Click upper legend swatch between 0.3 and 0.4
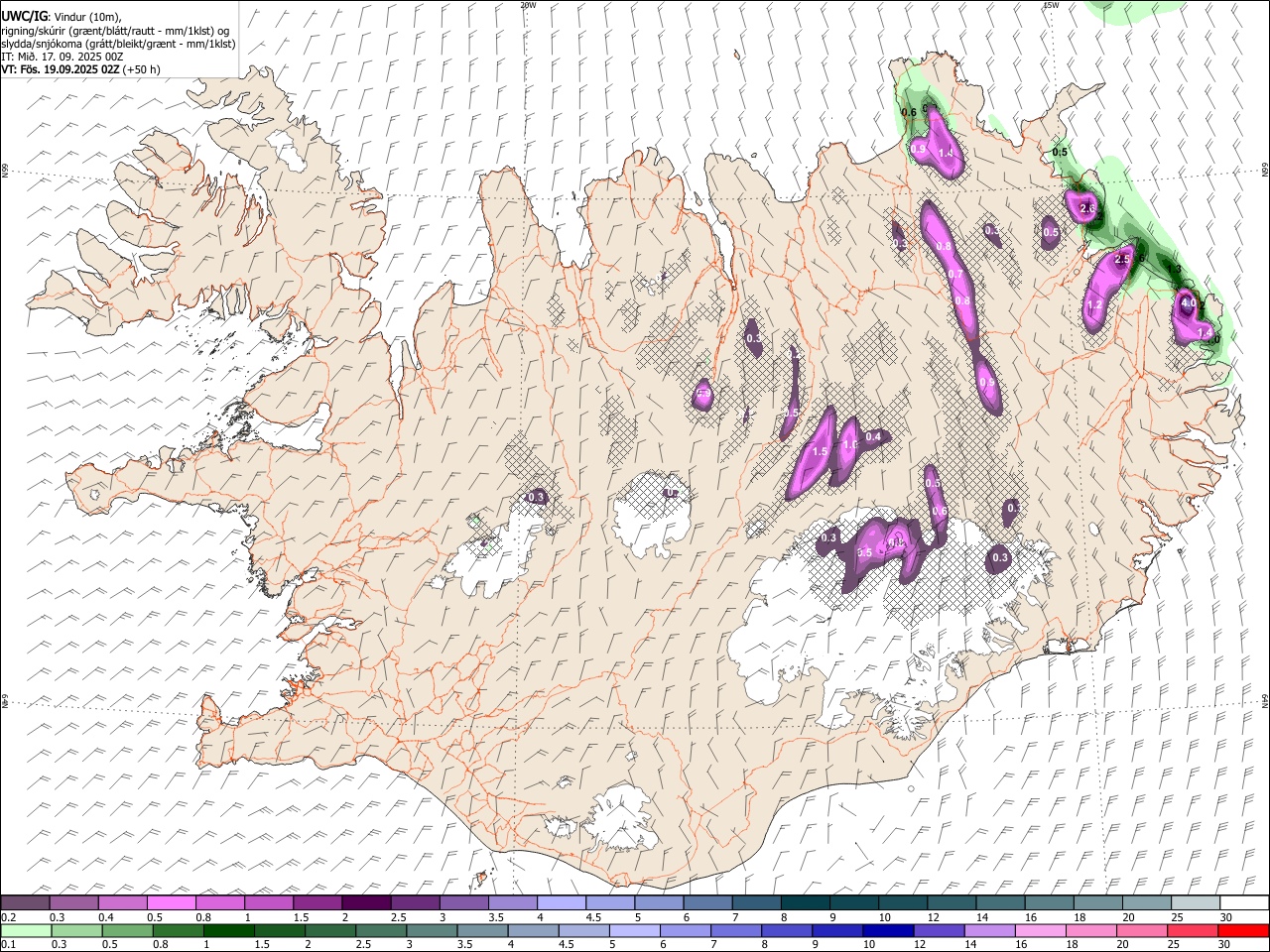Image resolution: width=1270 pixels, height=952 pixels. tap(74, 902)
